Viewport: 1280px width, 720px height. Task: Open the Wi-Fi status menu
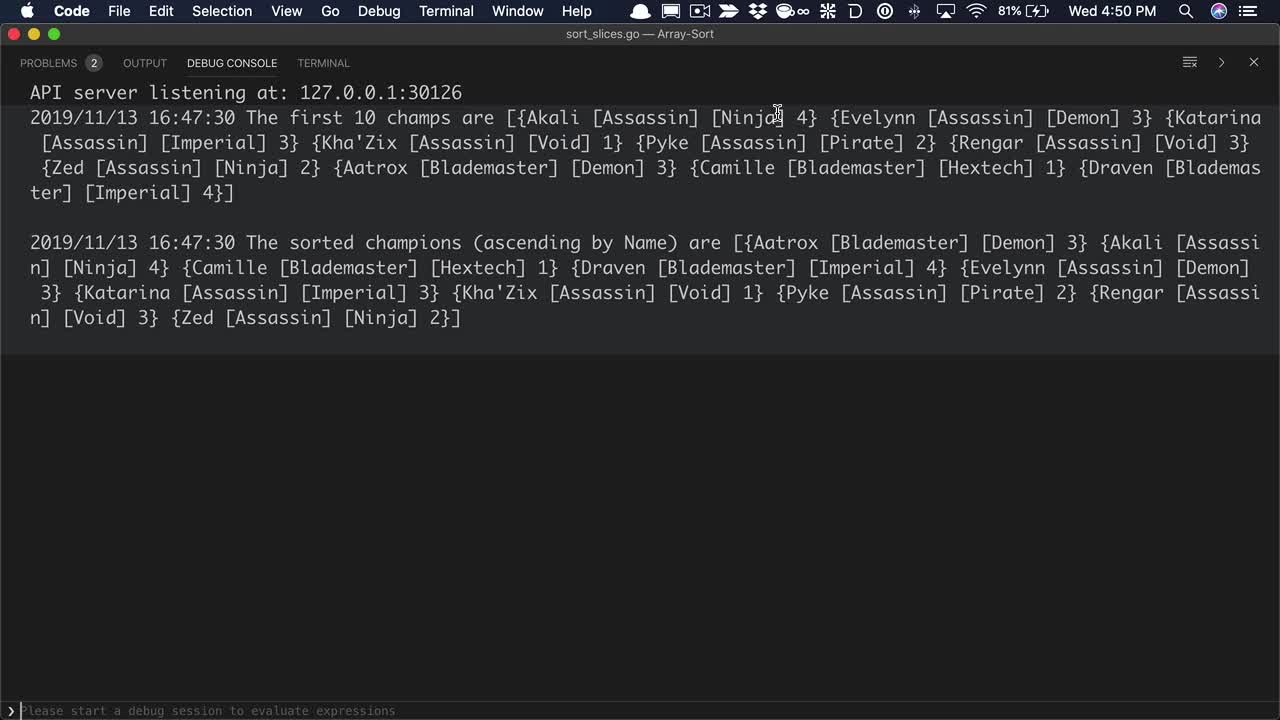976,11
